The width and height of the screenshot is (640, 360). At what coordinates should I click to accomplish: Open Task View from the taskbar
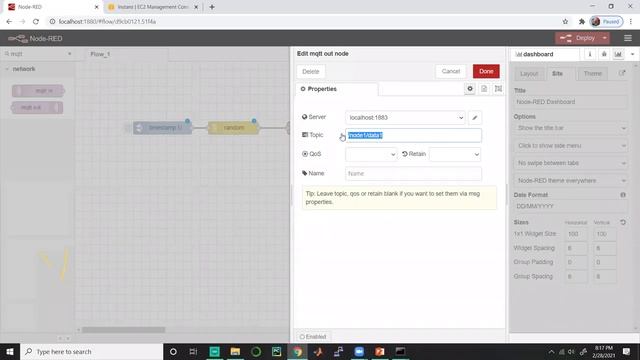(193, 351)
